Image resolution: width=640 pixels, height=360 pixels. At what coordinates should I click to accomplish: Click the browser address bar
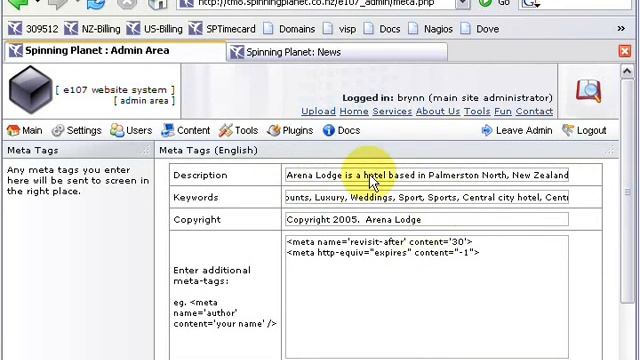[316, 3]
